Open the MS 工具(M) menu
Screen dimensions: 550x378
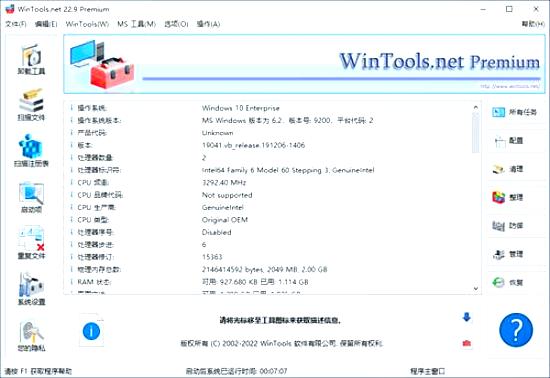[136, 24]
